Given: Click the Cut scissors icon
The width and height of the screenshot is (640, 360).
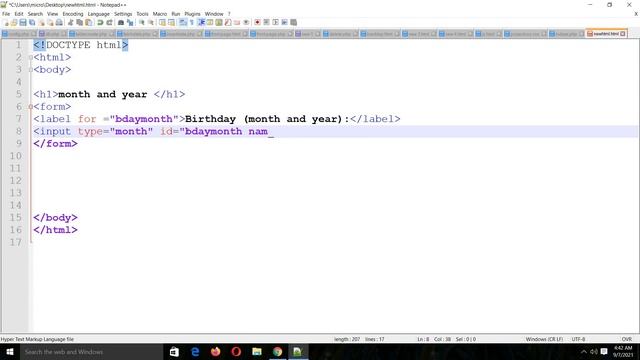Looking at the screenshot, I should coord(71,22).
